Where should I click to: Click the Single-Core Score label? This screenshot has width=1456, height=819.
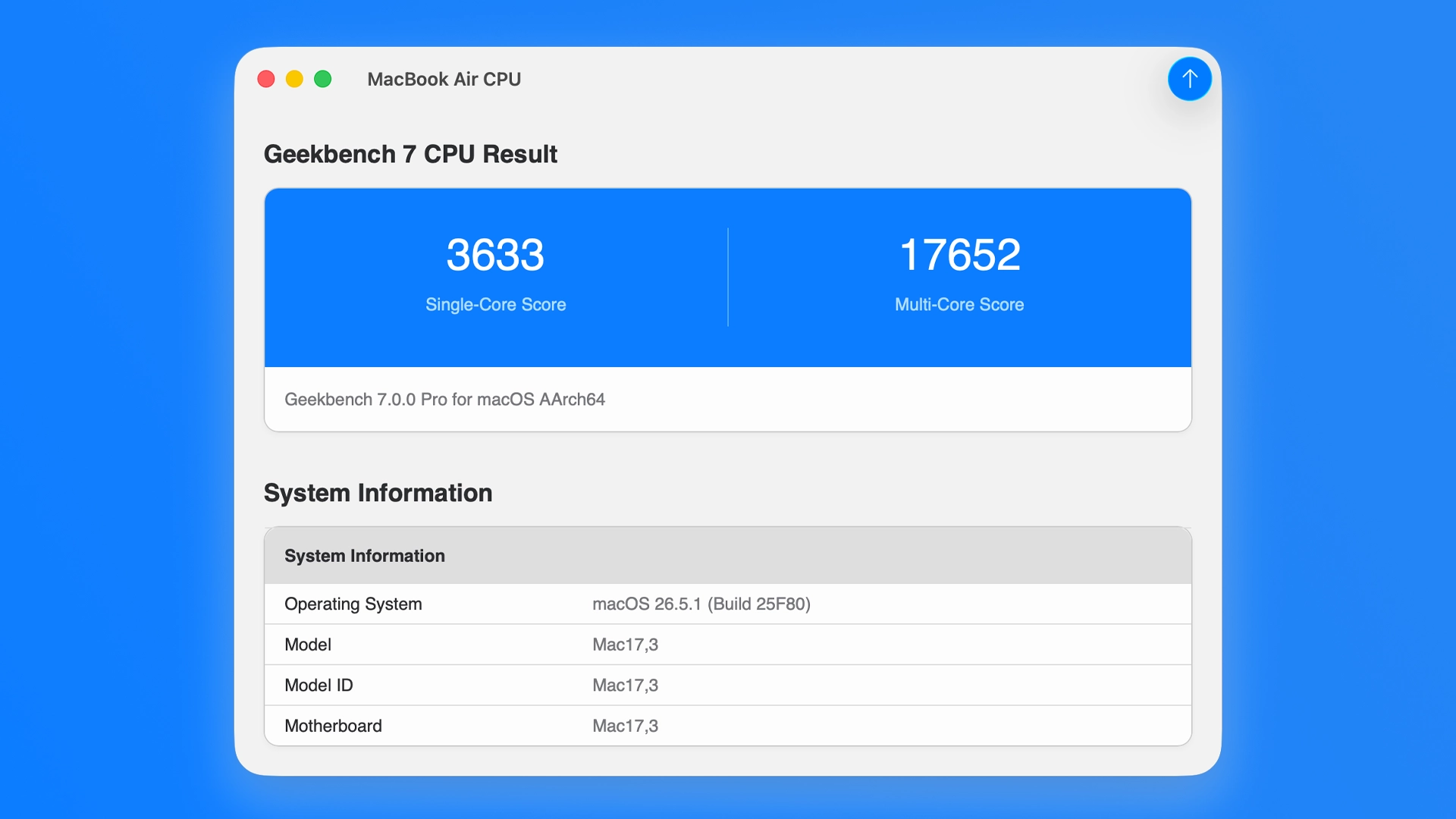point(495,304)
